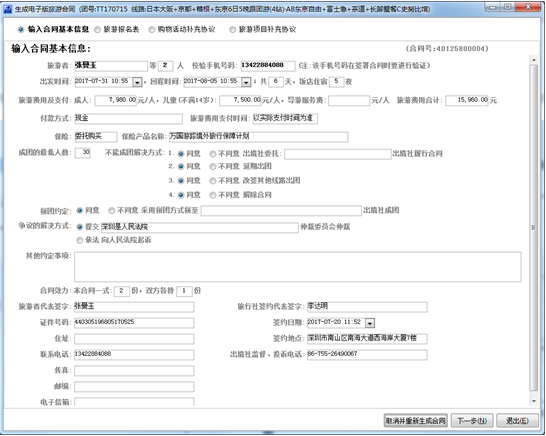
Task: Click the arbitration committee name field
Action: pyautogui.click(x=200, y=227)
